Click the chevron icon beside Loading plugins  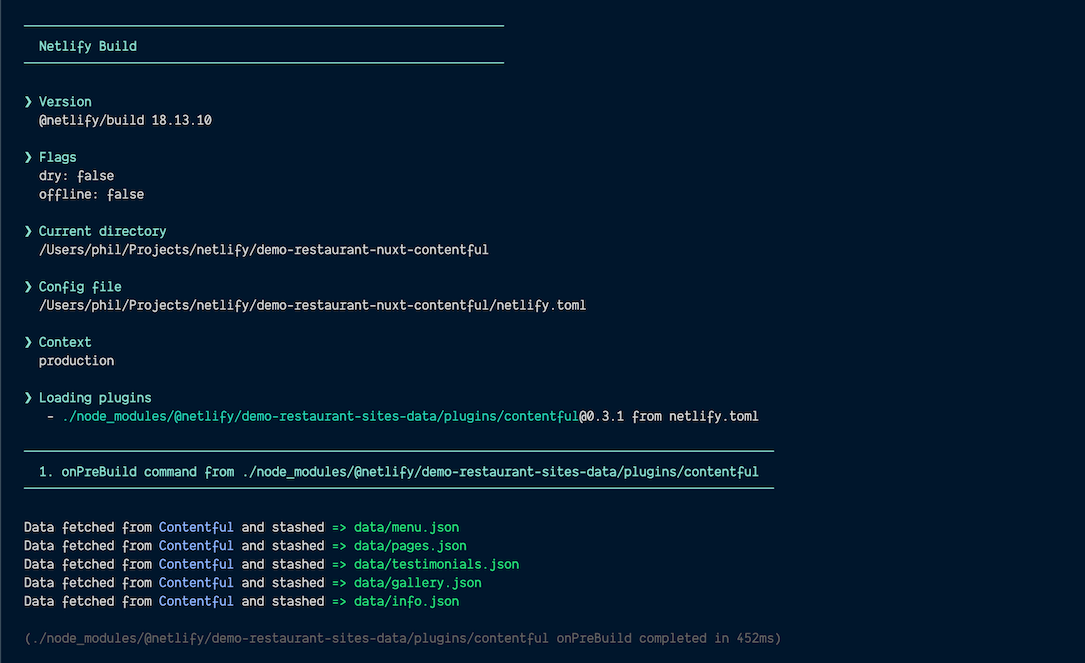tap(27, 397)
